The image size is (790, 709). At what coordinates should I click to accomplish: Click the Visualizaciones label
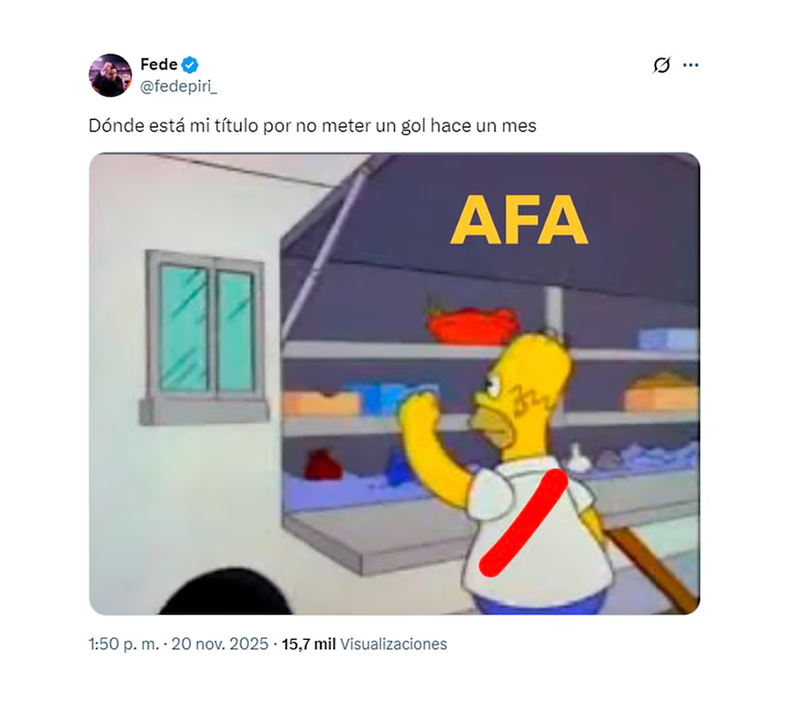(393, 644)
